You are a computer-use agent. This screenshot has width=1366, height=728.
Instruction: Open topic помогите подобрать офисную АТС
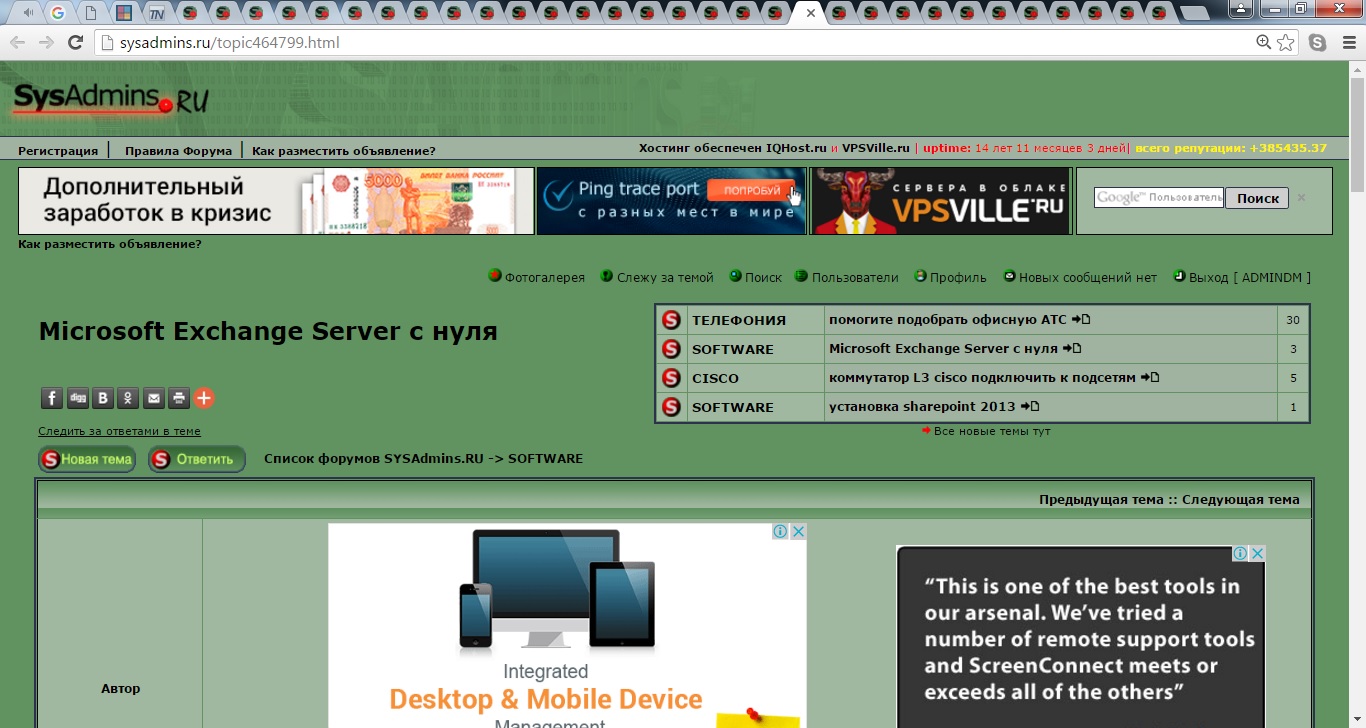948,320
